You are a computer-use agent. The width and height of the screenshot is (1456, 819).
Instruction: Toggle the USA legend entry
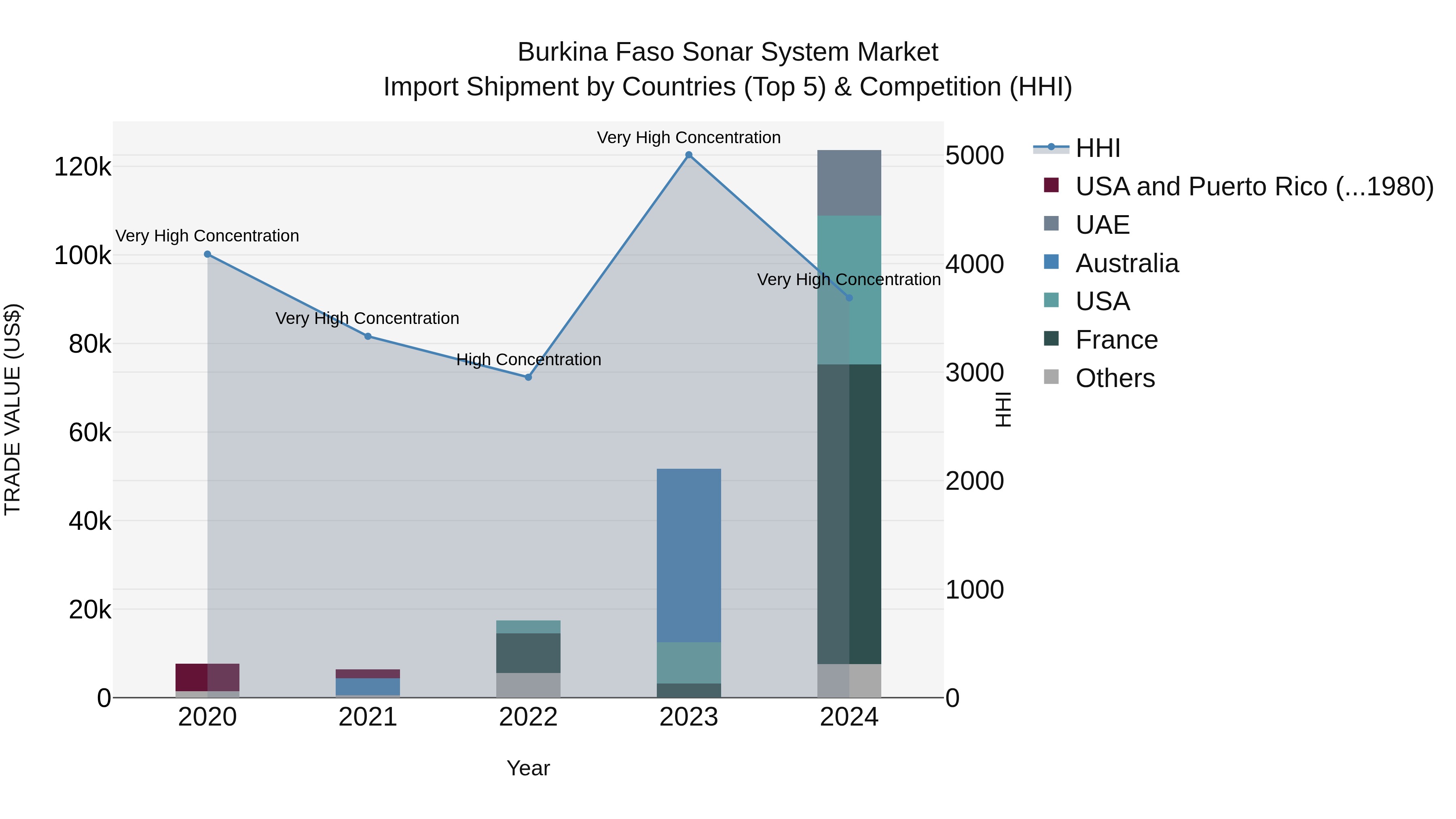pos(1086,301)
